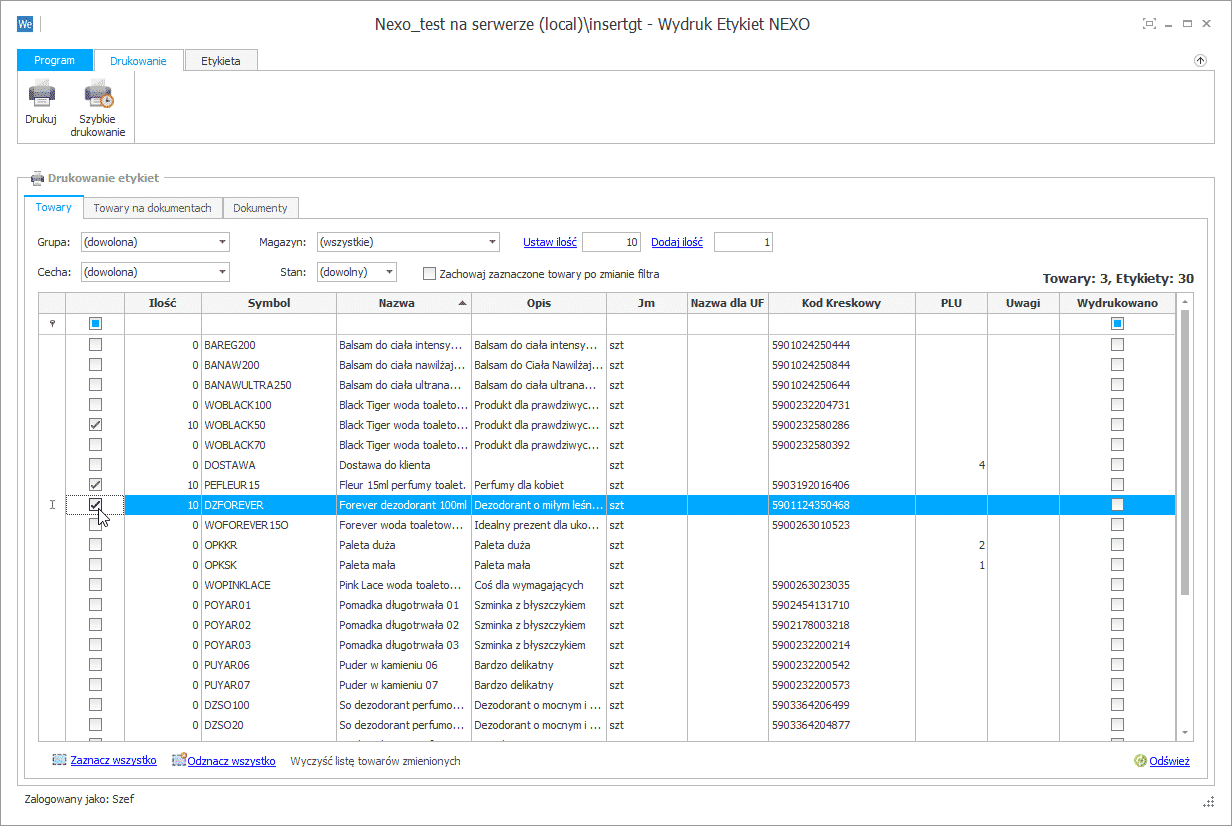Image resolution: width=1232 pixels, height=826 pixels.
Task: Click the Odznacz wszystko link
Action: pyautogui.click(x=231, y=761)
